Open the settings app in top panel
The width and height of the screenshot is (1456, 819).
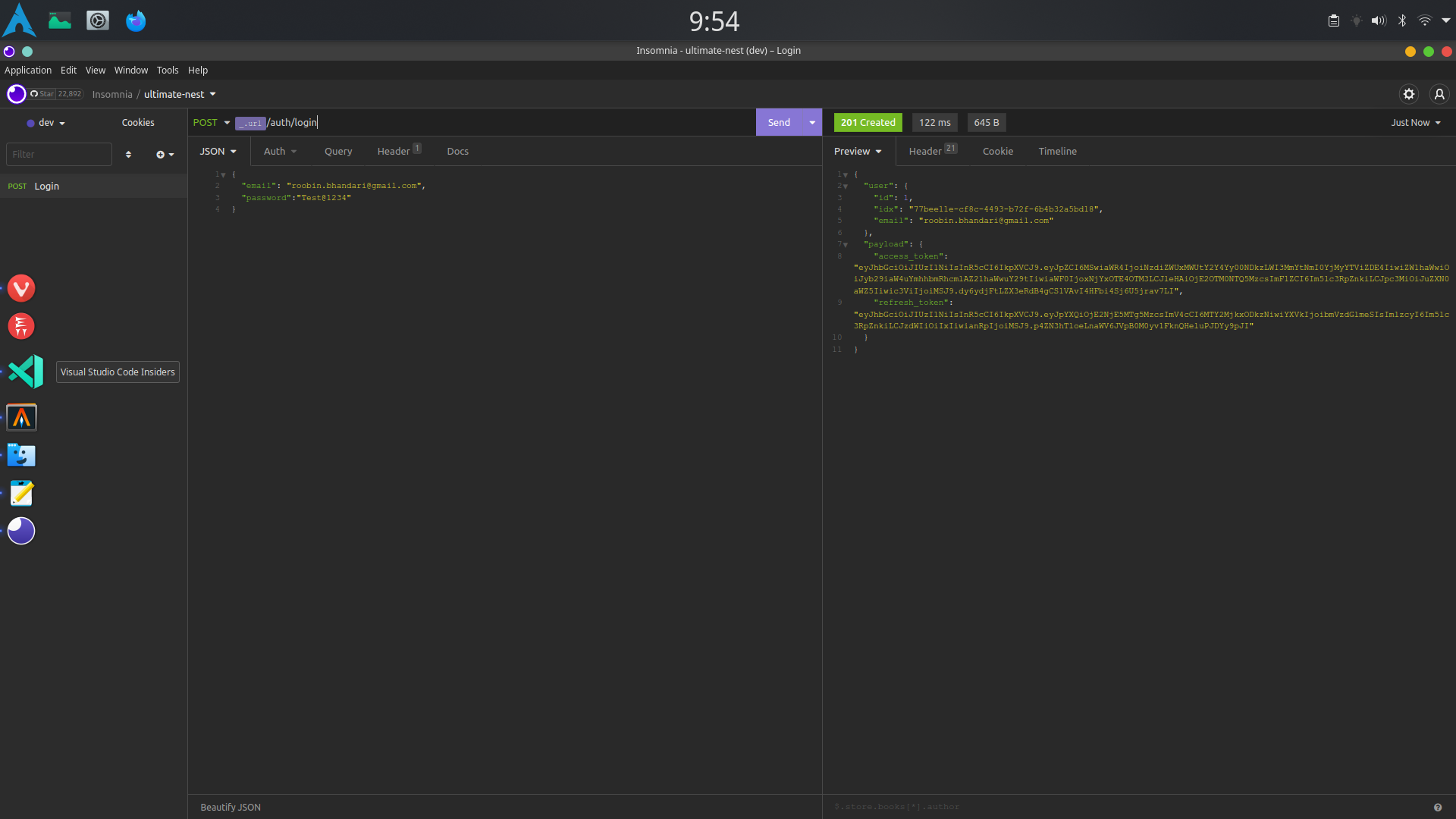point(98,20)
